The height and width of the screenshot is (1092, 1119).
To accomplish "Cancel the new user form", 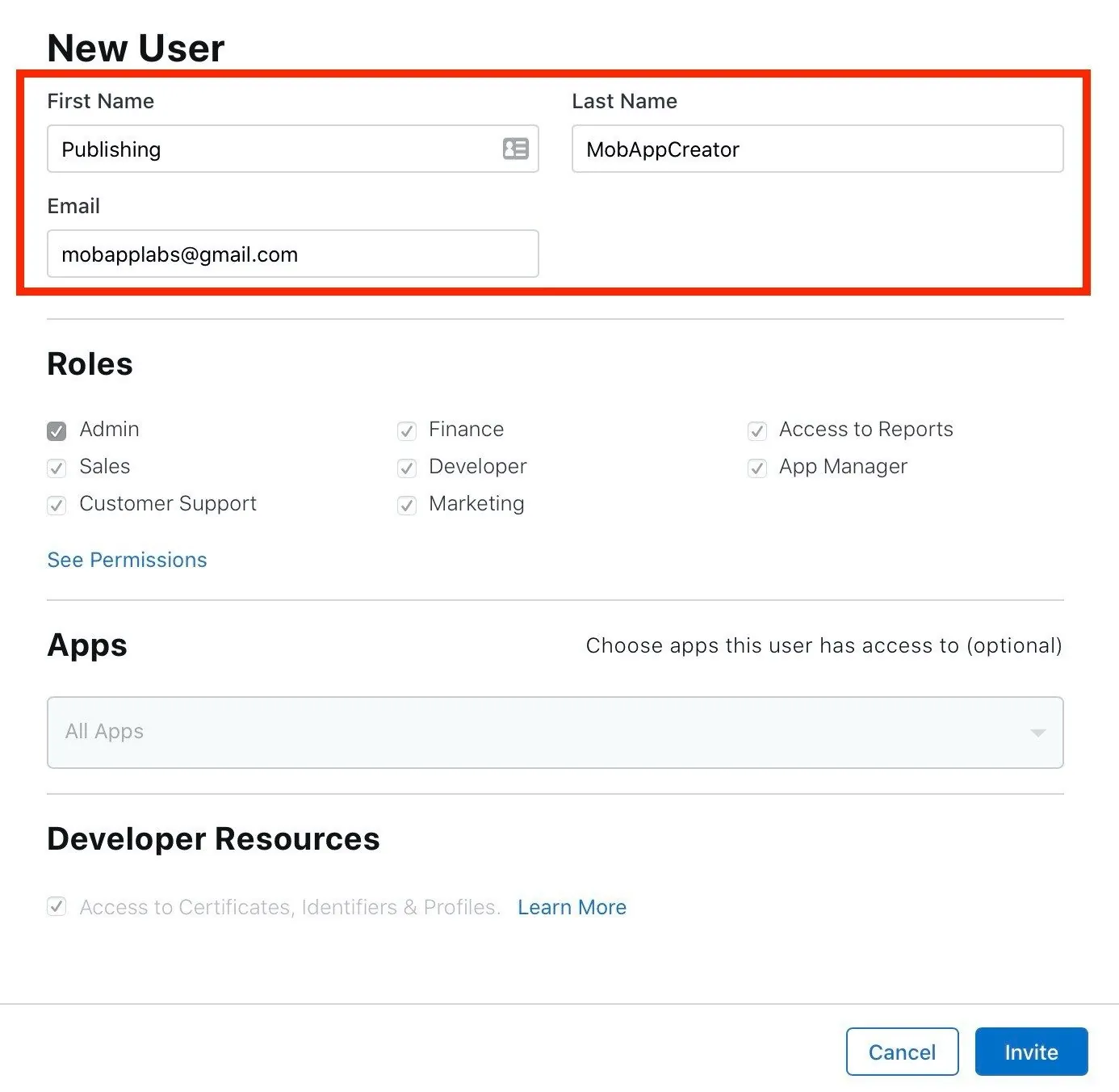I will click(902, 1052).
